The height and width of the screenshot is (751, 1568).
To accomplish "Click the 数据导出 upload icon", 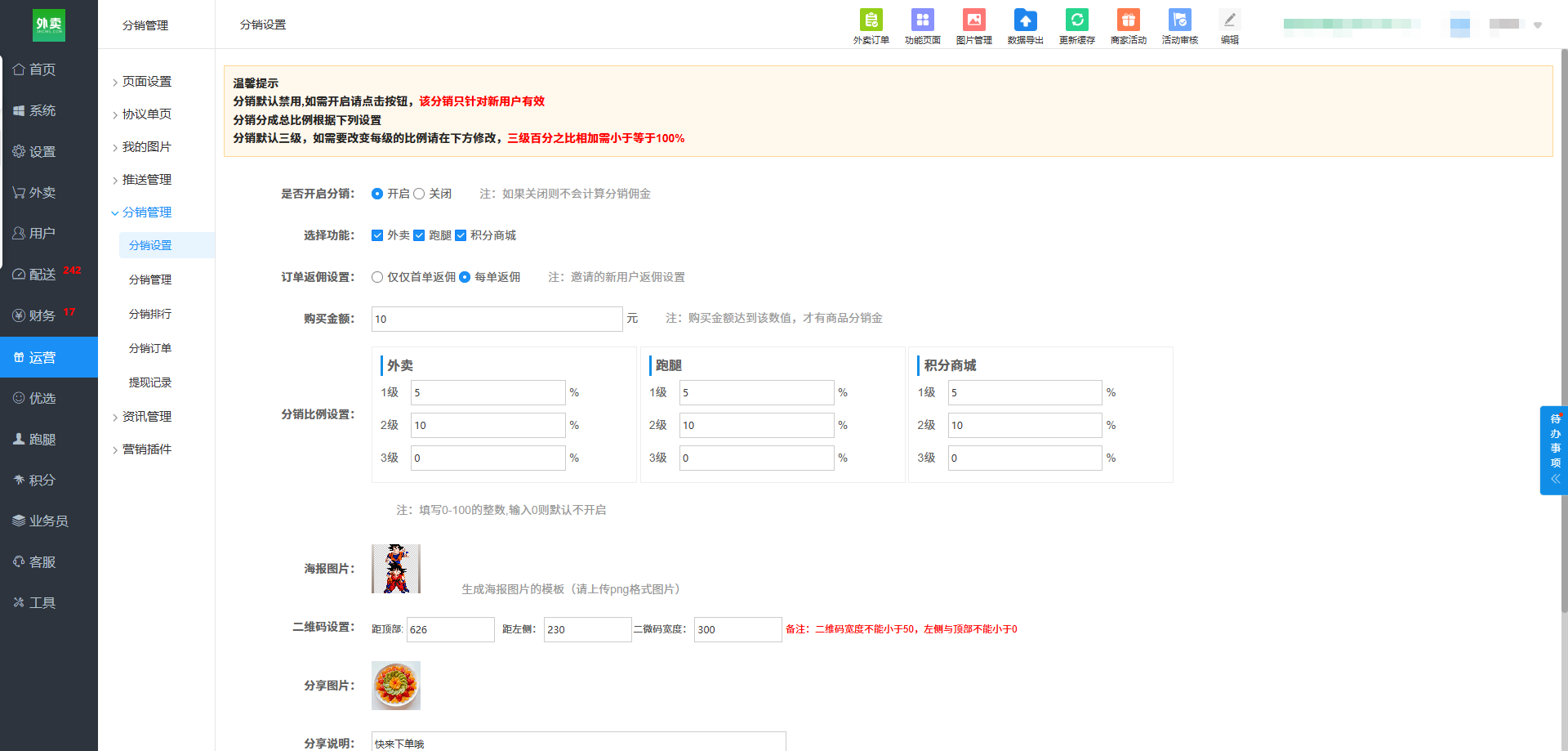I will click(1025, 20).
